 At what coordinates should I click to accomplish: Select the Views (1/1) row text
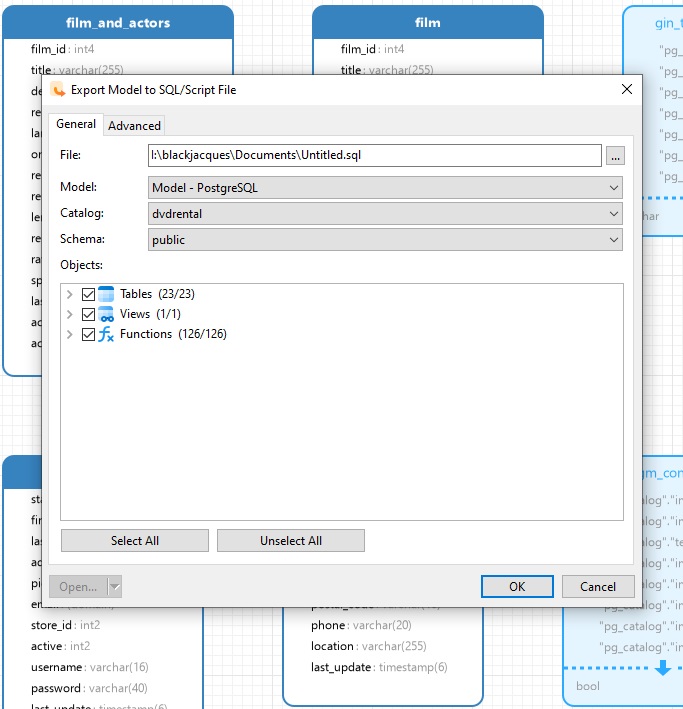[x=150, y=314]
